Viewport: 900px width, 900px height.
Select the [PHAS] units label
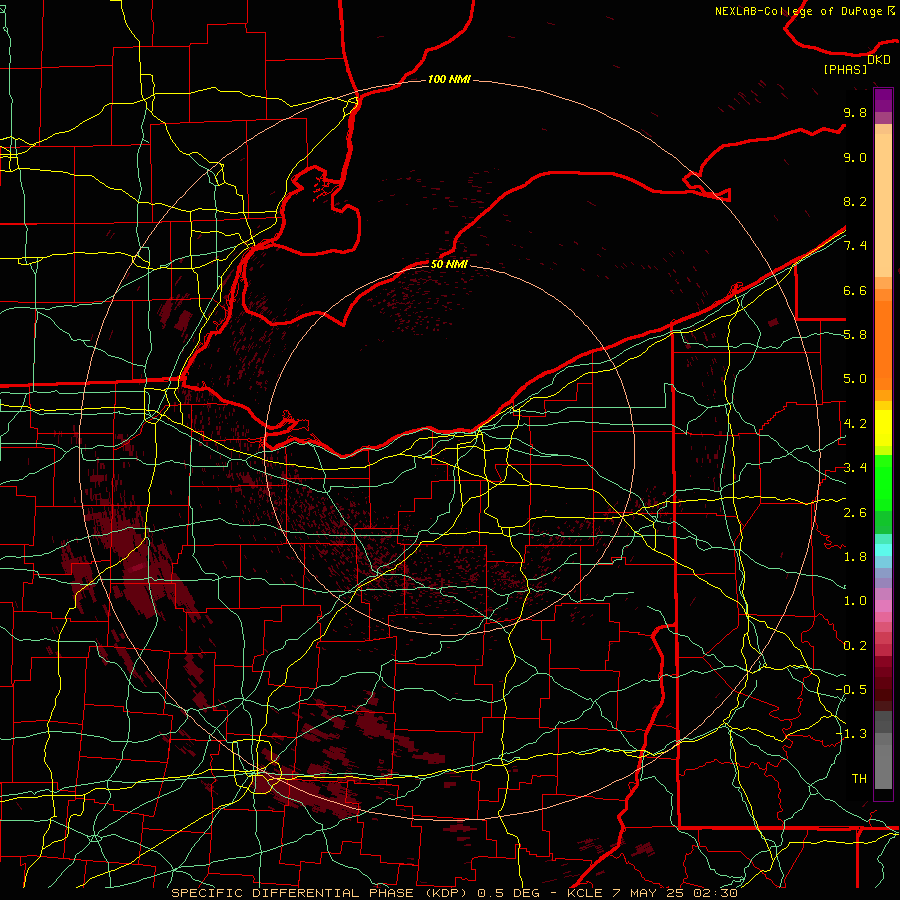click(845, 70)
